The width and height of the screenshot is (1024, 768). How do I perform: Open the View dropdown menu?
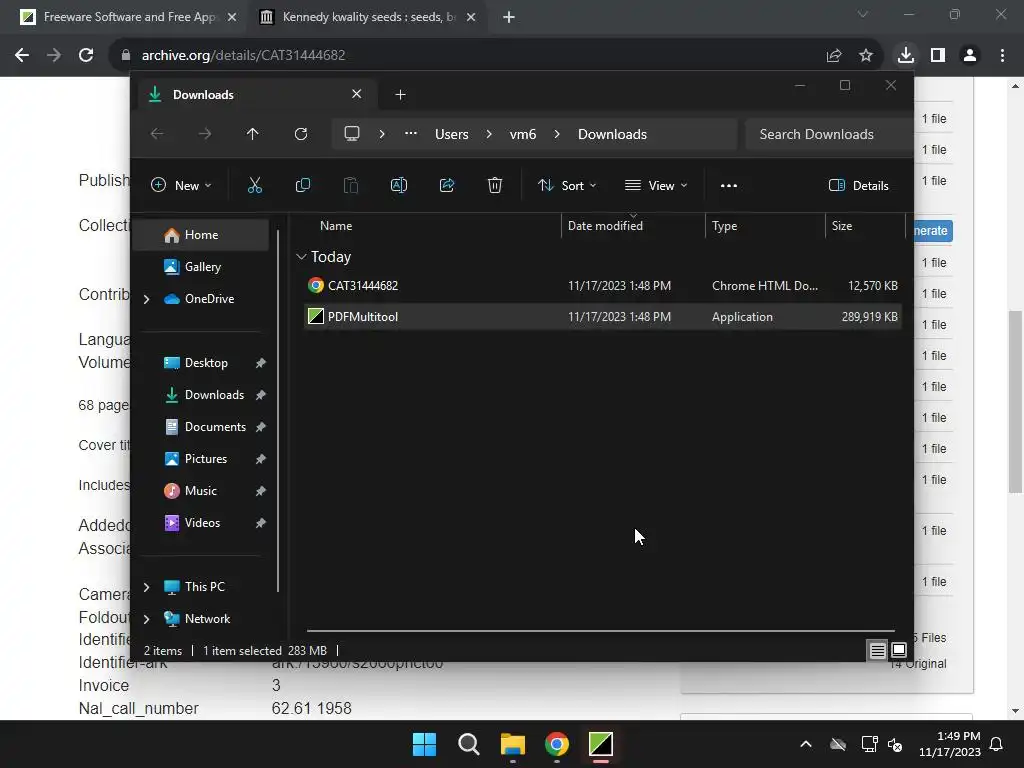pyautogui.click(x=656, y=185)
